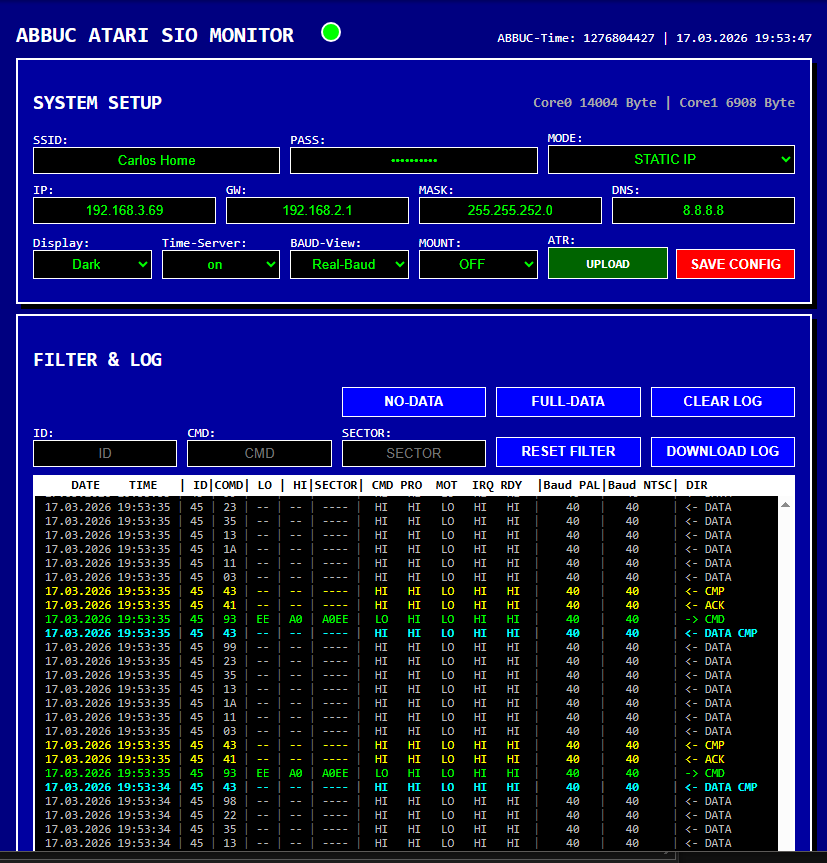Click the UPLOAD button for ATR

(607, 262)
